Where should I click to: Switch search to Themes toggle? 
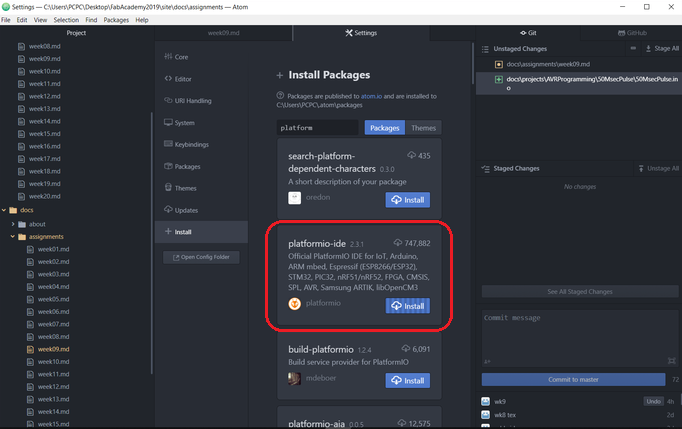point(423,128)
